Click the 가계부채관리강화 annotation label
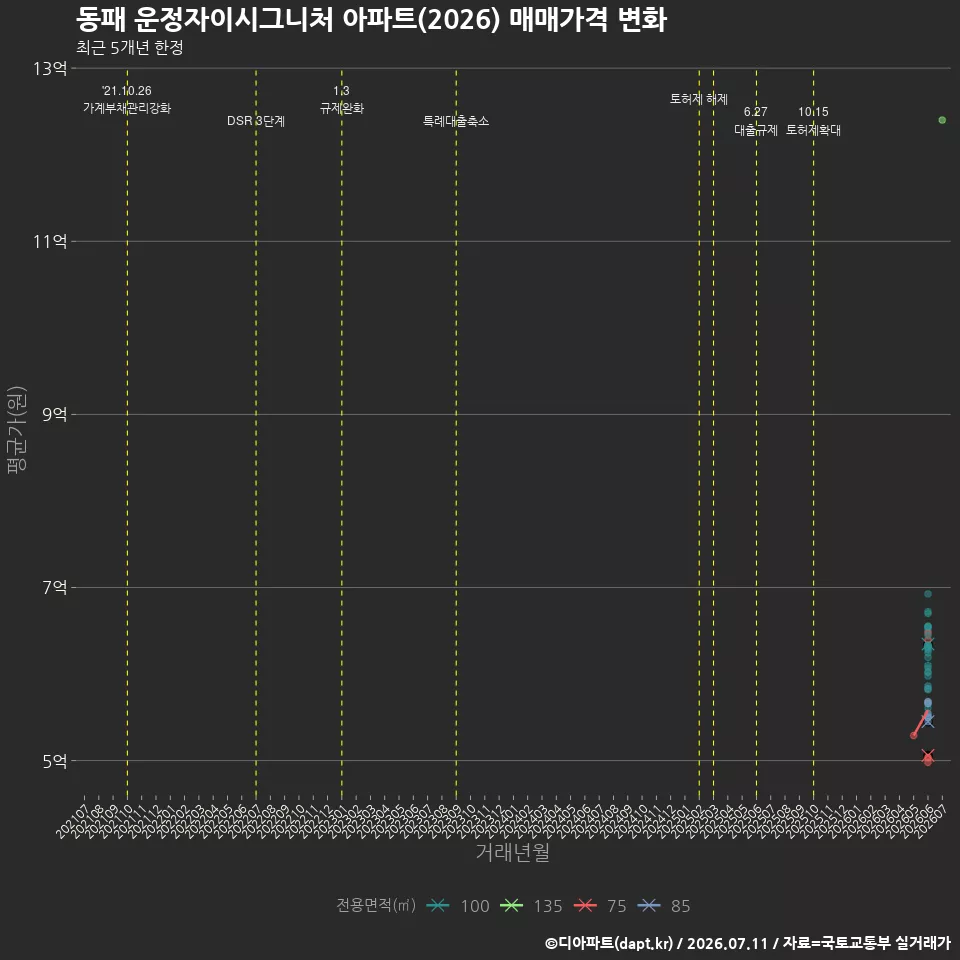 pos(127,108)
